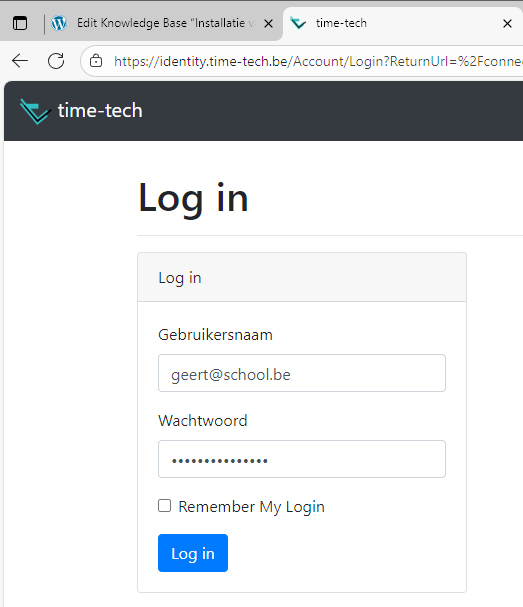This screenshot has width=523, height=607.
Task: Click the time-tech logo in the header
Action: point(35,111)
